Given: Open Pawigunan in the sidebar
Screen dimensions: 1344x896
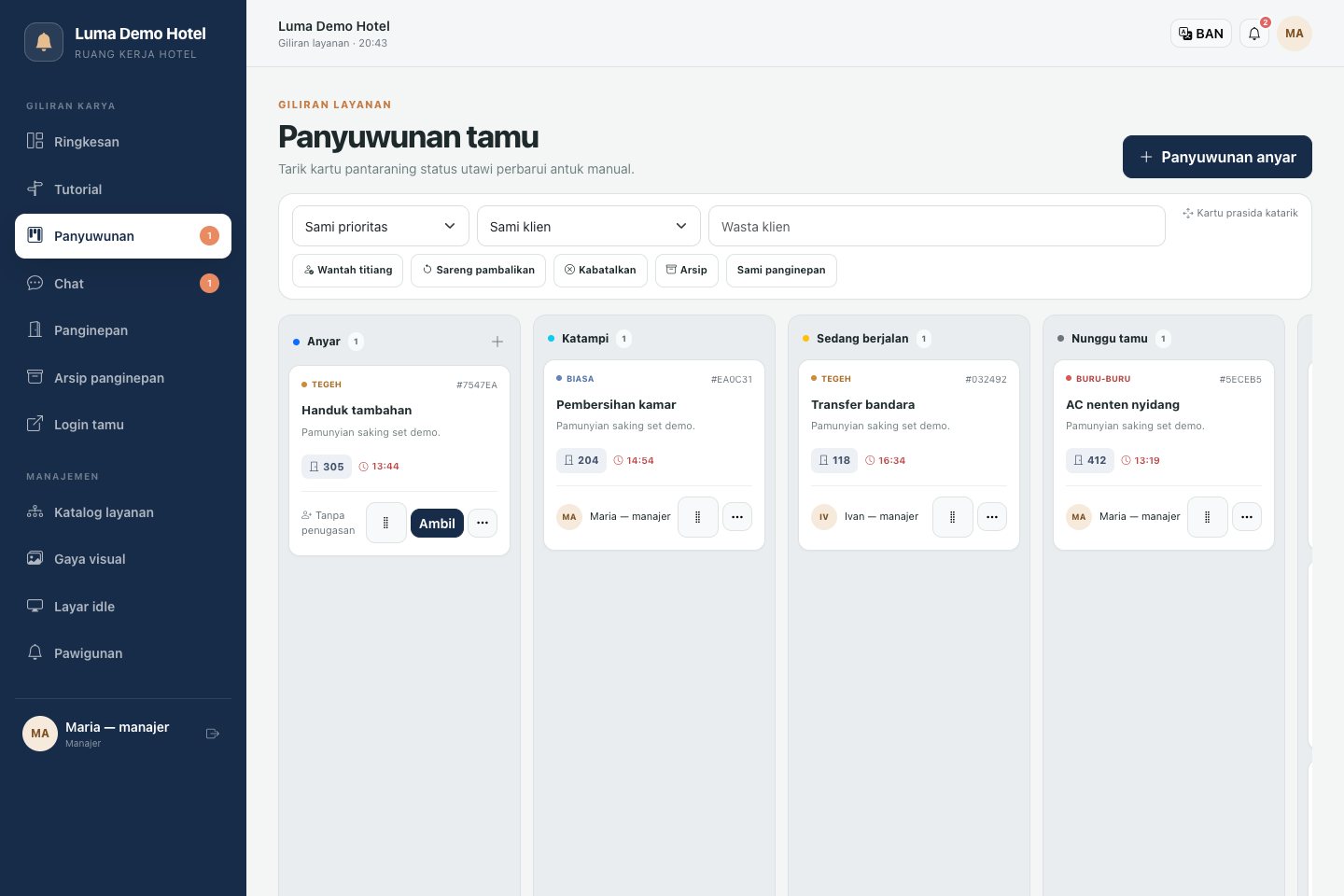Looking at the screenshot, I should tap(123, 653).
